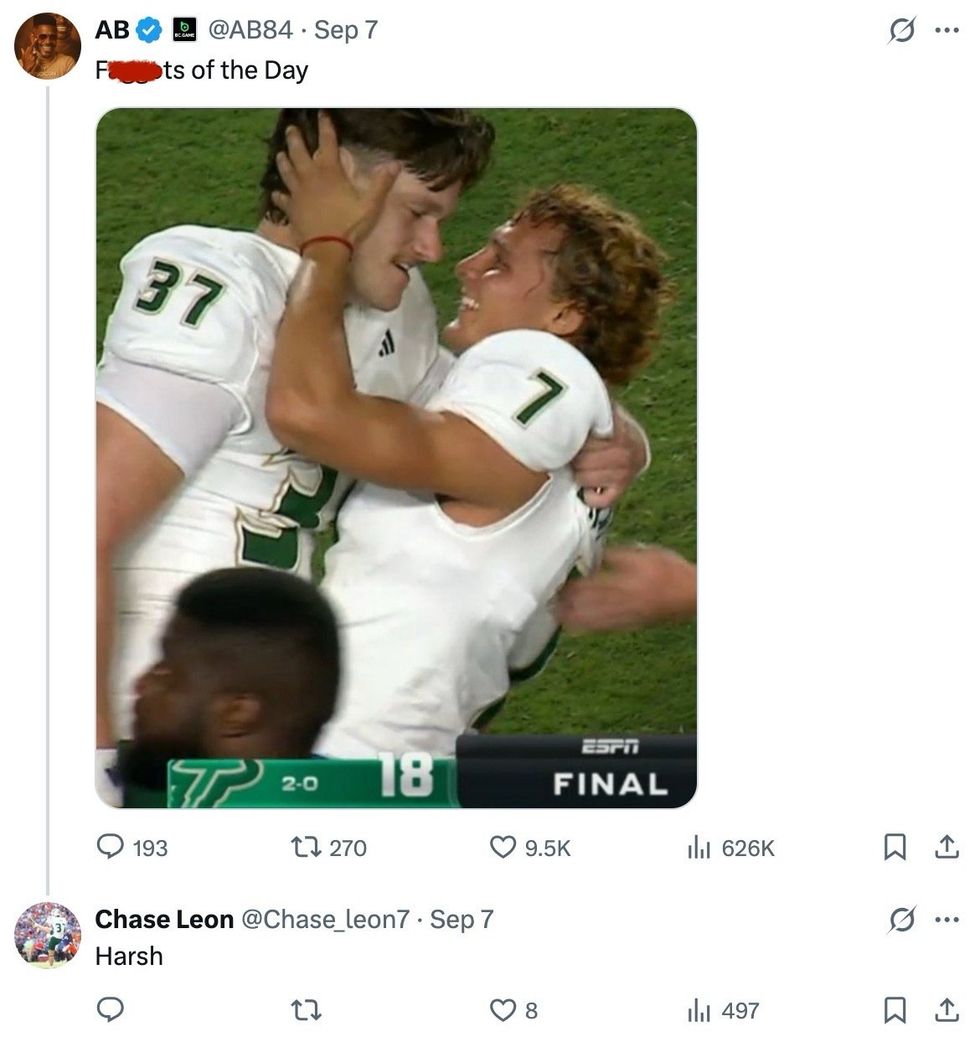Bookmark Chase Leon's reply
The height and width of the screenshot is (1042, 980).
pos(894,1010)
